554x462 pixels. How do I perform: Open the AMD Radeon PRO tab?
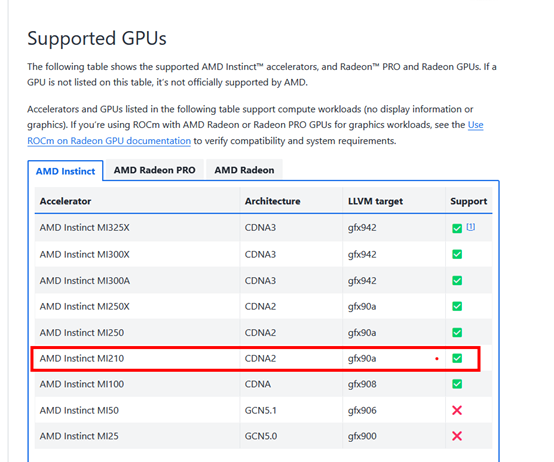click(154, 170)
